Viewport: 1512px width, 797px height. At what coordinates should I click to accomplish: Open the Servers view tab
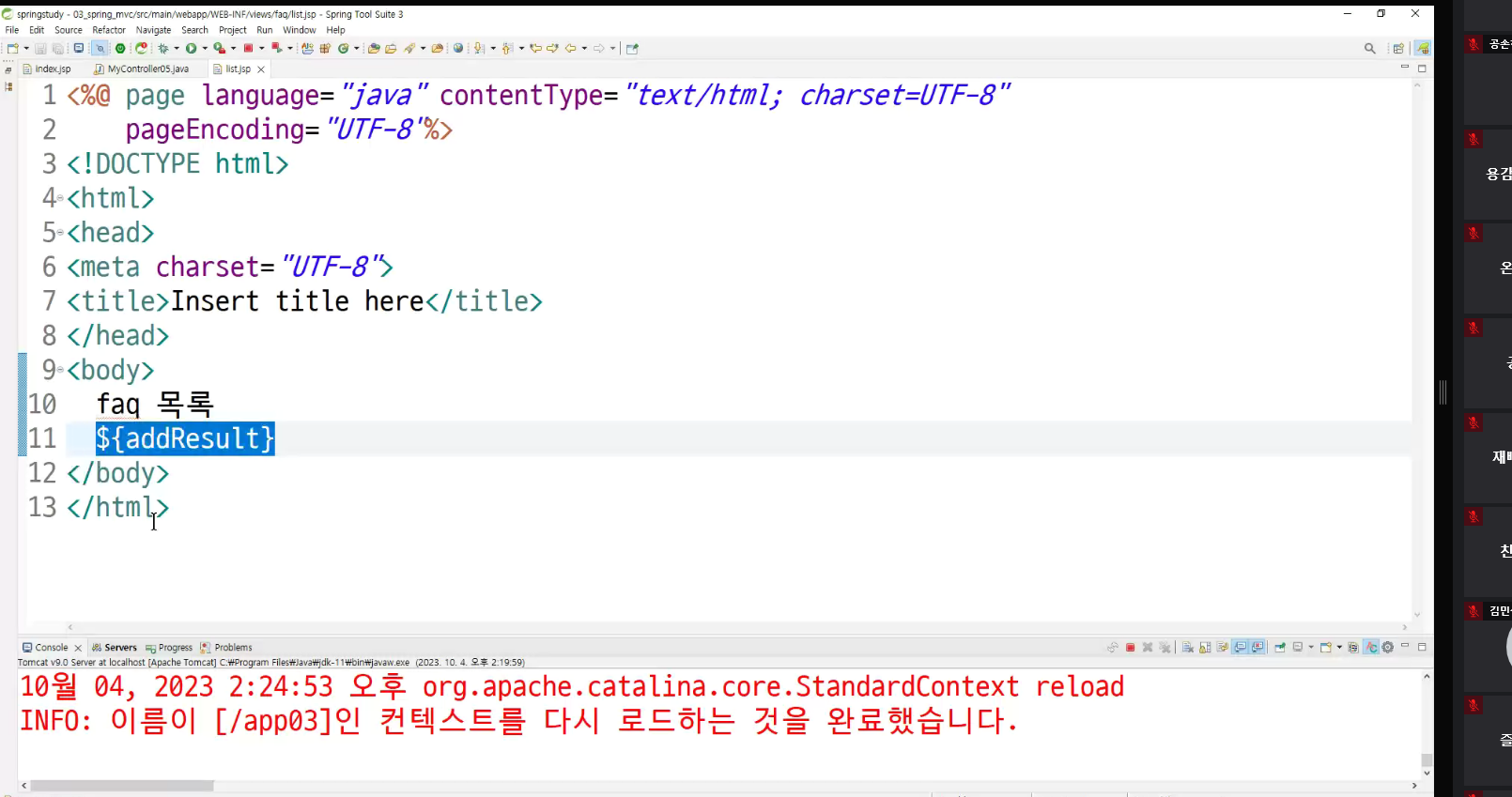tap(115, 648)
